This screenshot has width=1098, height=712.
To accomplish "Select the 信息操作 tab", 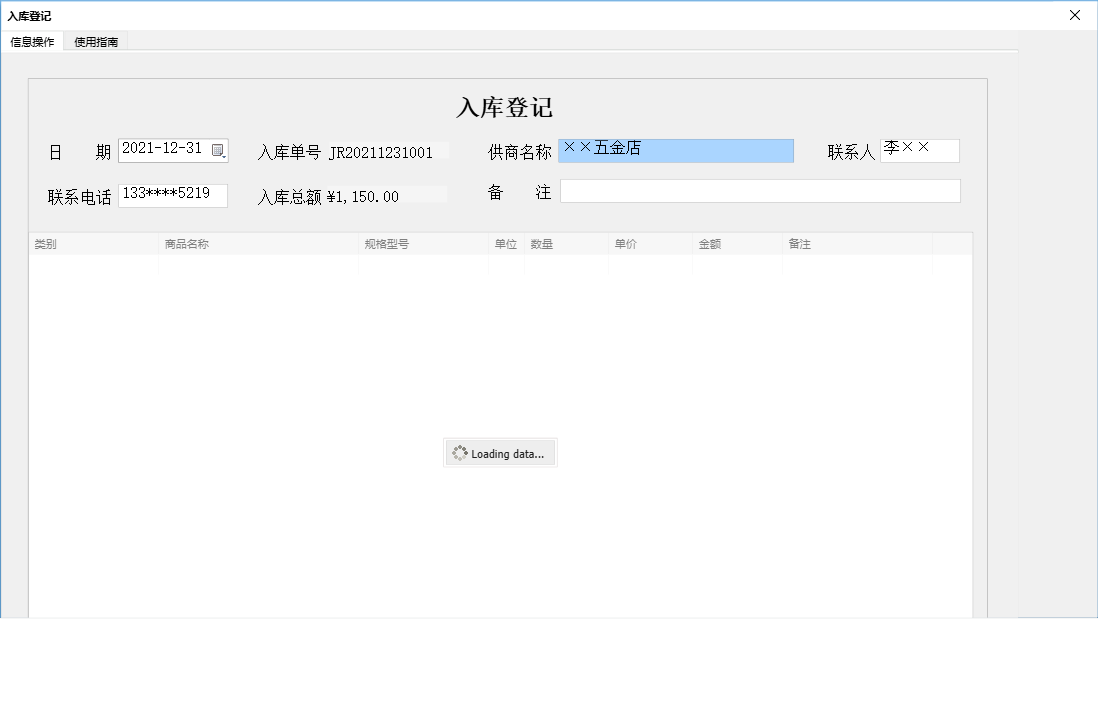I will [32, 41].
